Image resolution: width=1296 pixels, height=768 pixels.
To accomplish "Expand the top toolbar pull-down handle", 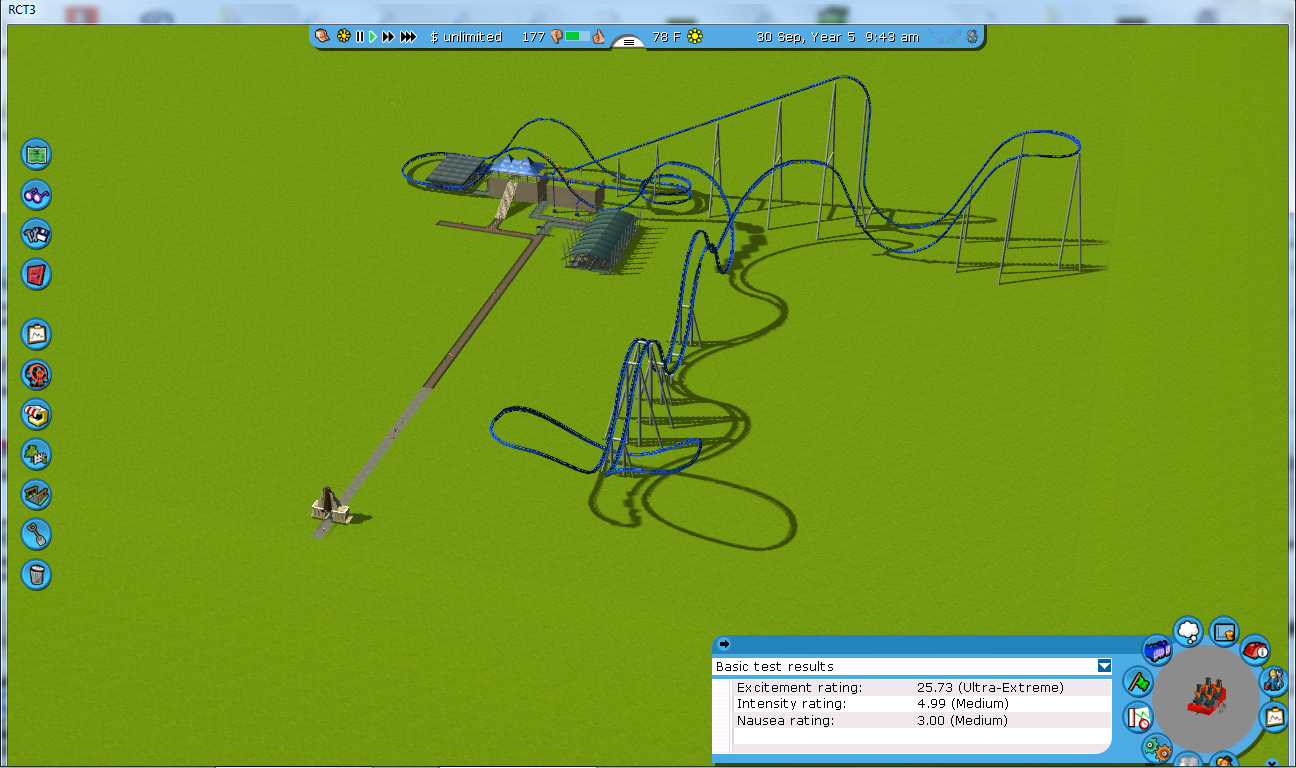I will point(628,42).
